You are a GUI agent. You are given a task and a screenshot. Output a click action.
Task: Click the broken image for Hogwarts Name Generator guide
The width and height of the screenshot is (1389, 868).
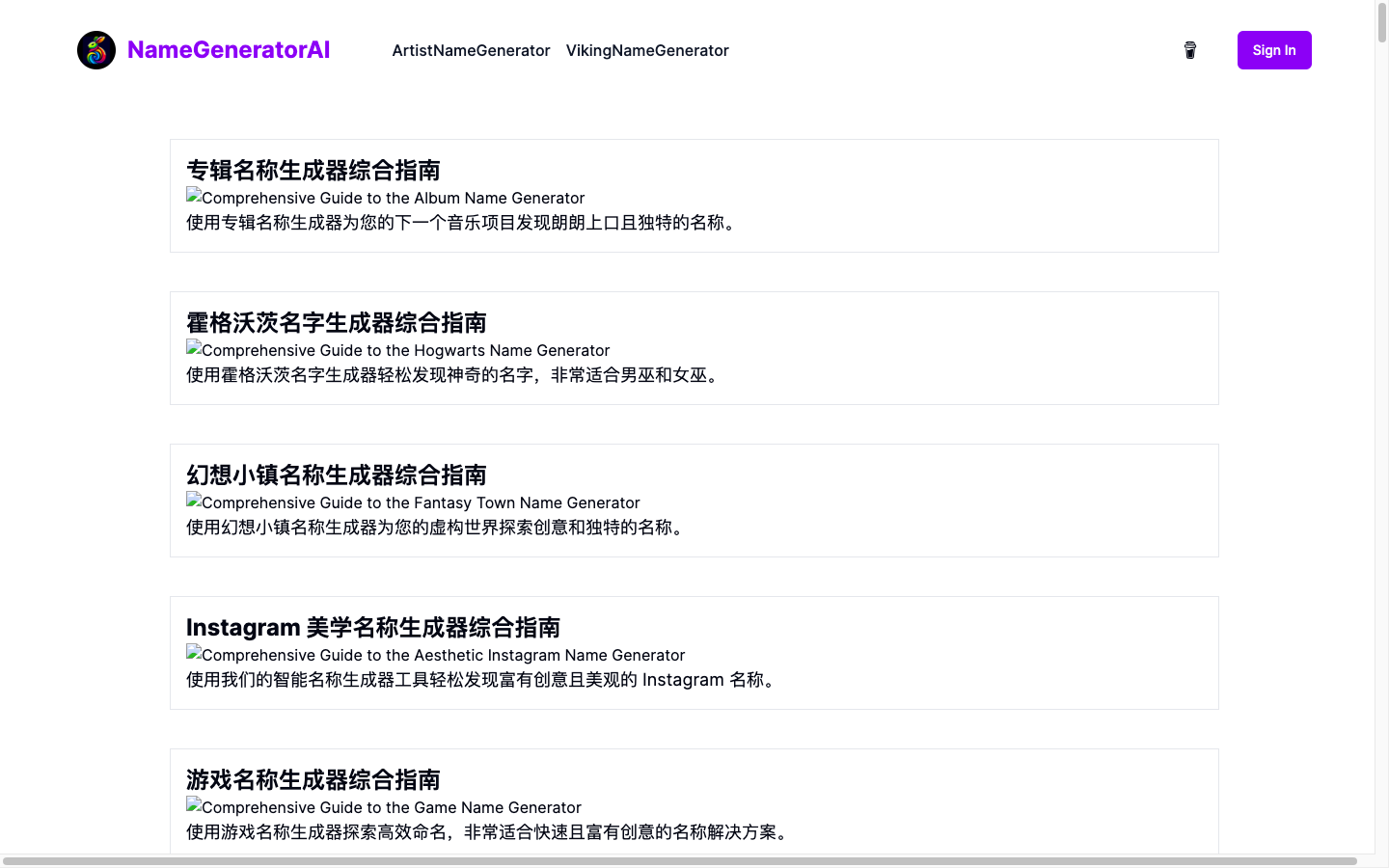[x=397, y=350]
